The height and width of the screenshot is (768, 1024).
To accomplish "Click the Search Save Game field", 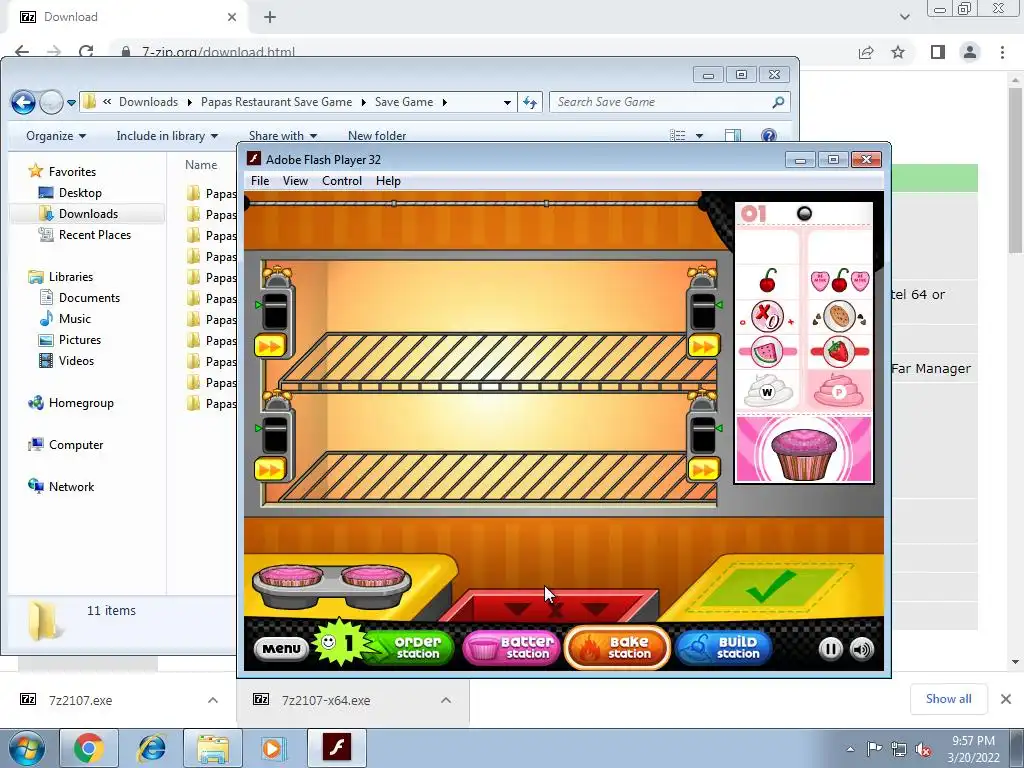I will pyautogui.click(x=669, y=102).
